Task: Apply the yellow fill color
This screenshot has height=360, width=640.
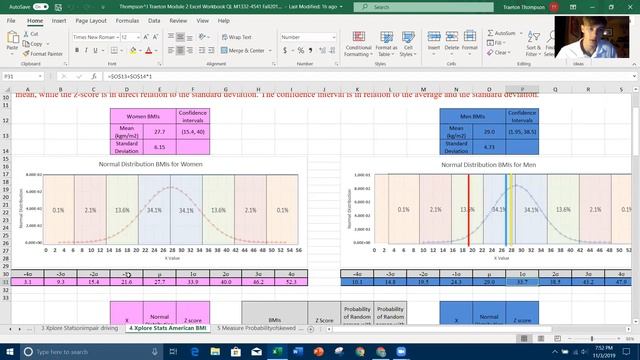Action: coord(133,50)
